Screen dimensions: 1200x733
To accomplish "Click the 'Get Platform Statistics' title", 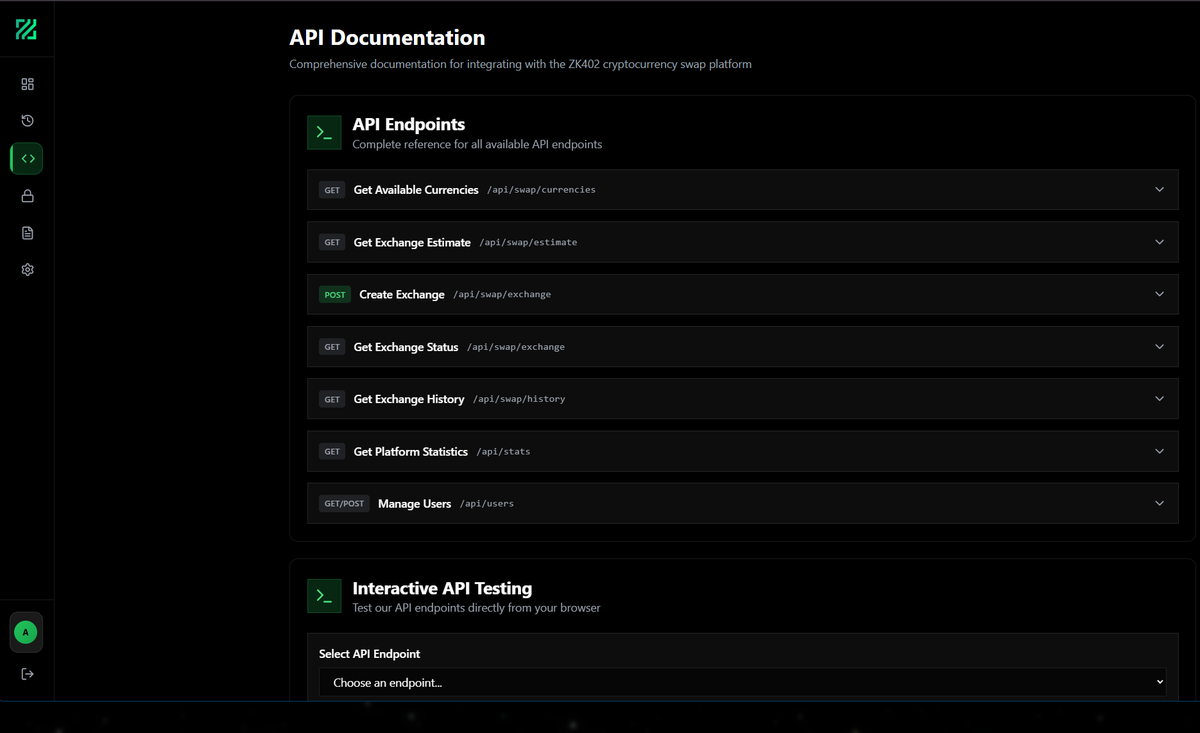I will pos(411,451).
